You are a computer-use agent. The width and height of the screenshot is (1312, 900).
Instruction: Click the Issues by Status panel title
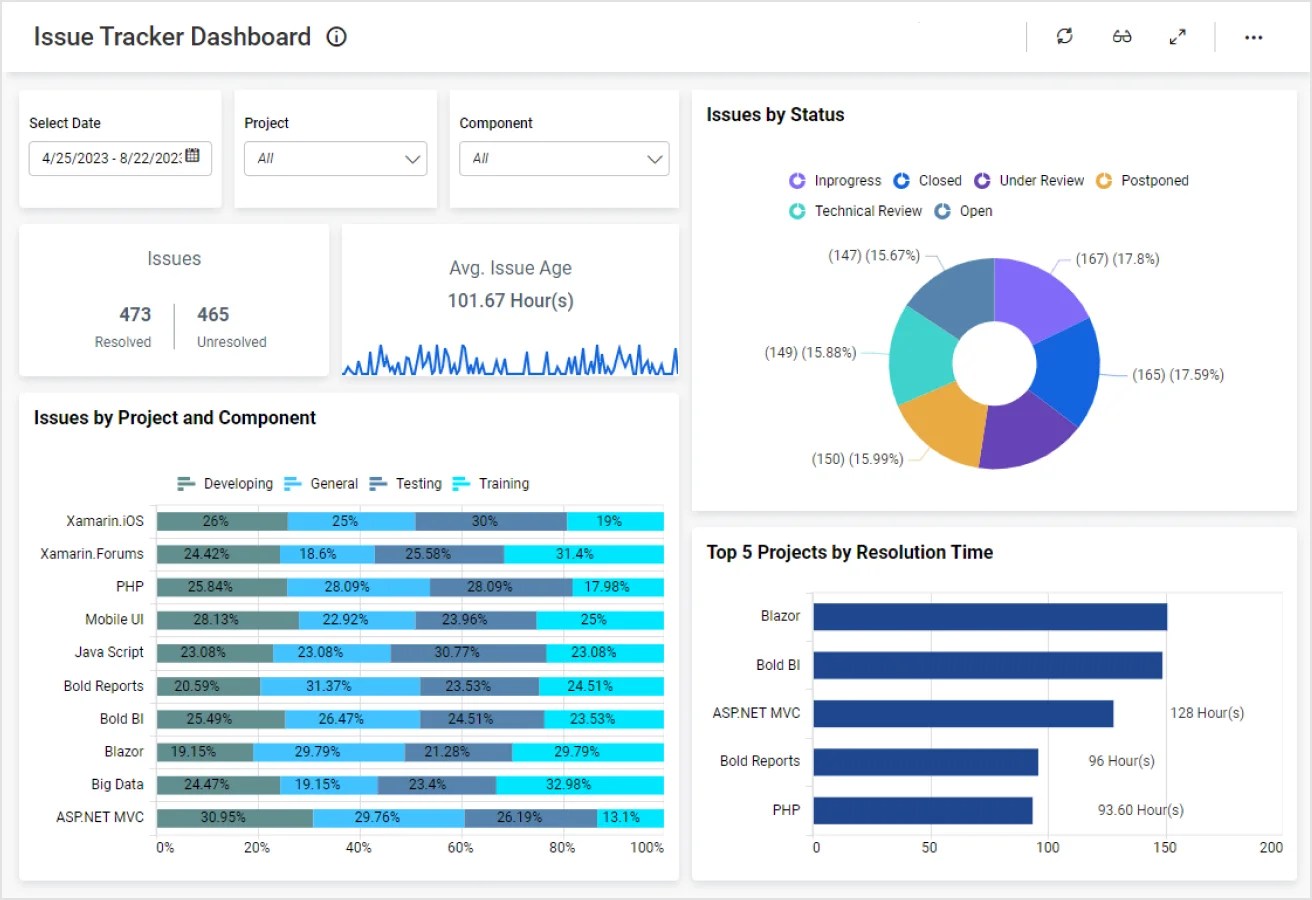(775, 115)
